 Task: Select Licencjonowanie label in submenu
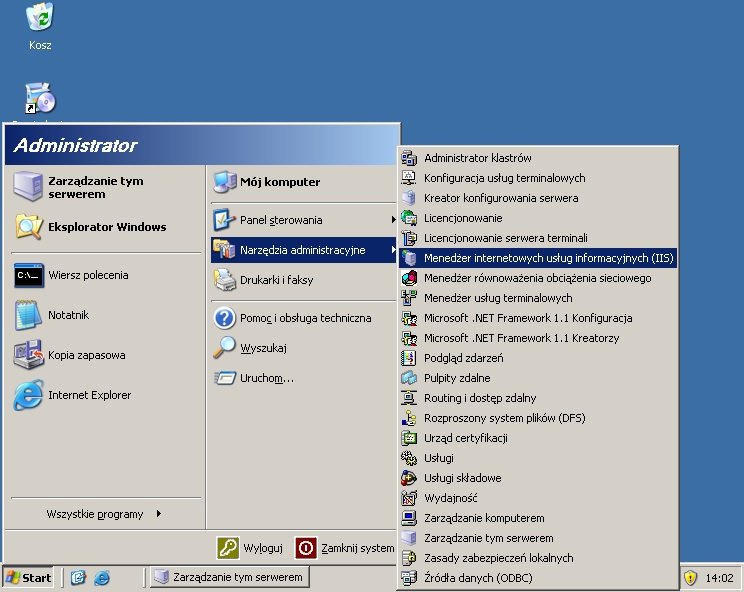tap(463, 218)
